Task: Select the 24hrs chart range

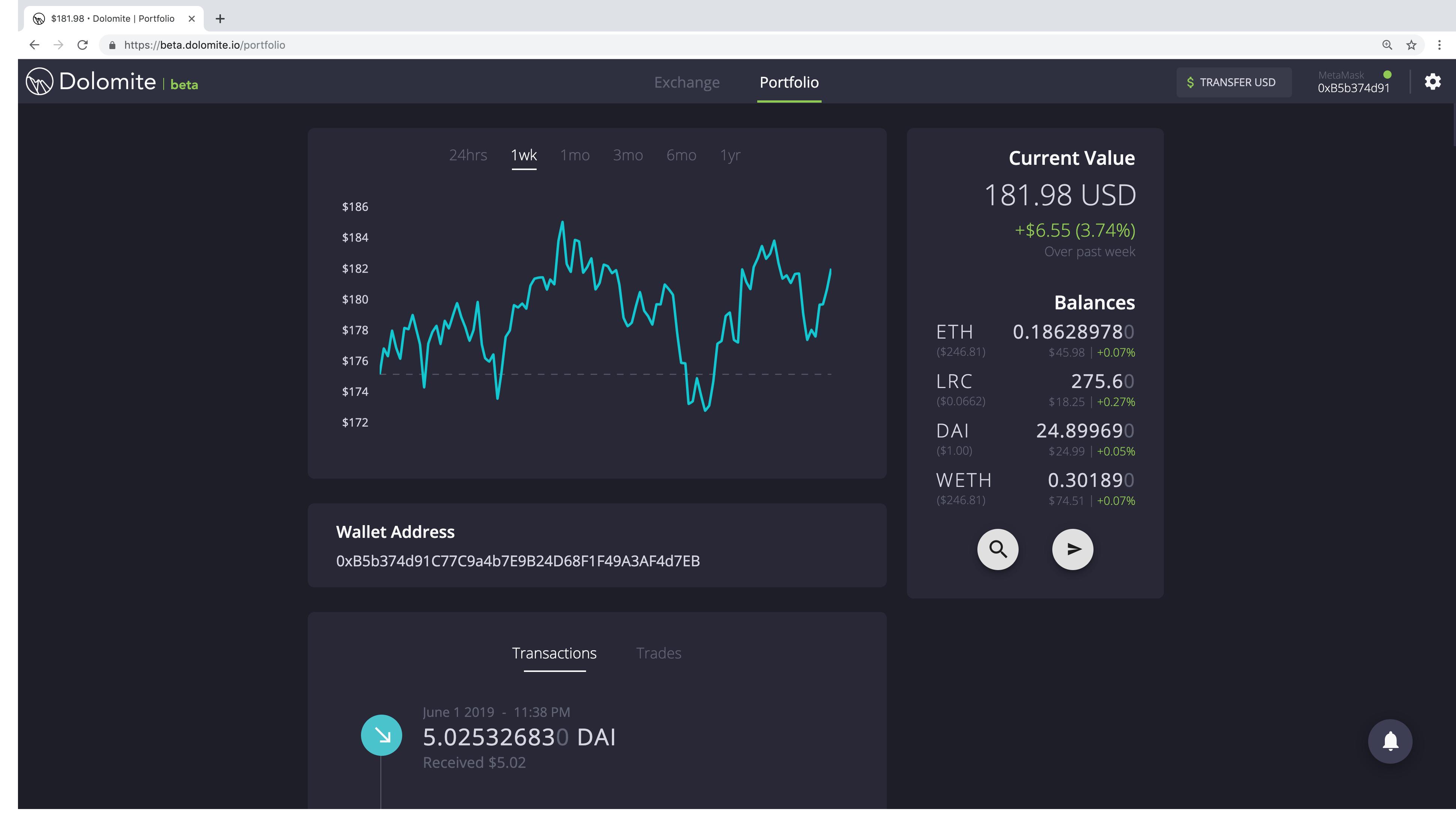Action: [468, 155]
